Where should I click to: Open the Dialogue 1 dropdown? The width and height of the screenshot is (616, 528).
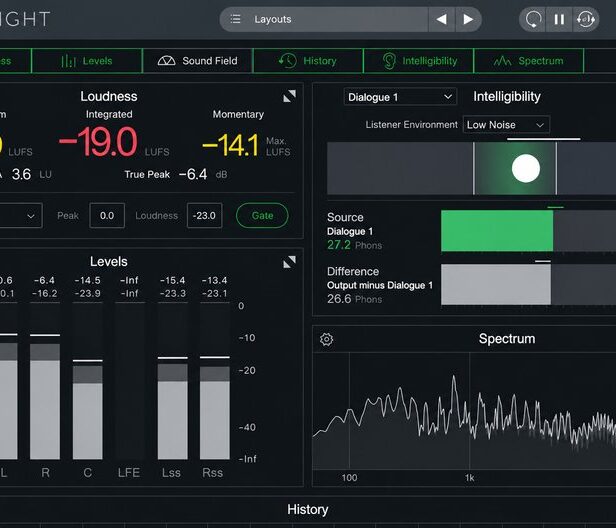tap(400, 97)
